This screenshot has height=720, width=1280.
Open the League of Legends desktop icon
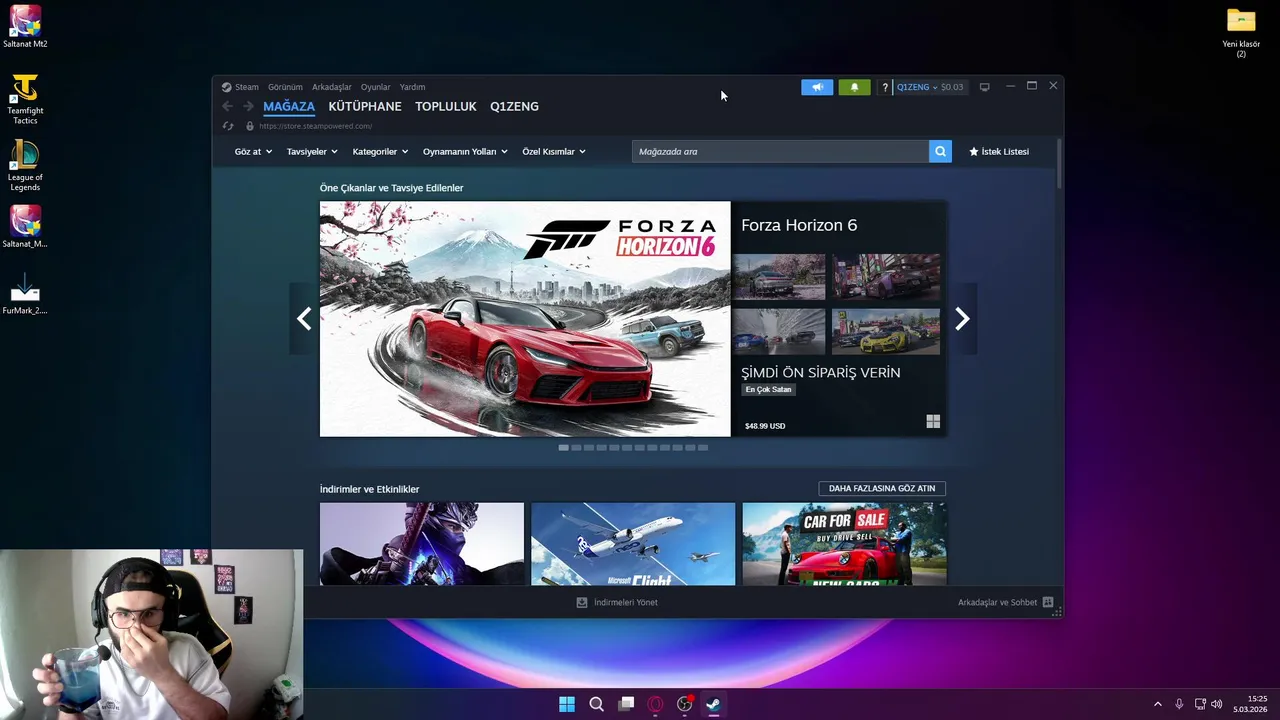pyautogui.click(x=25, y=166)
